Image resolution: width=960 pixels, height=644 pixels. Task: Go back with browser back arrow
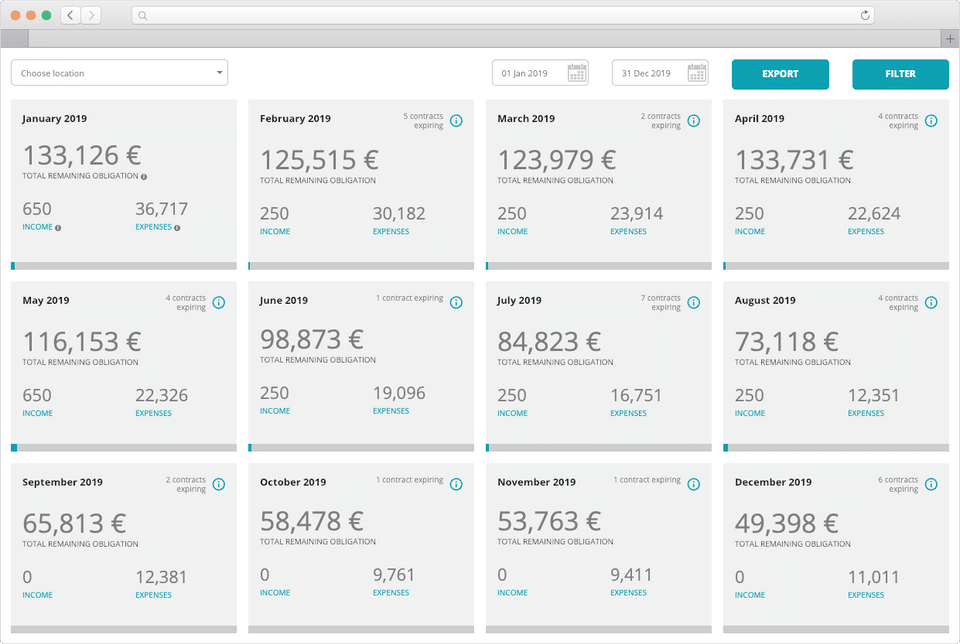point(70,15)
